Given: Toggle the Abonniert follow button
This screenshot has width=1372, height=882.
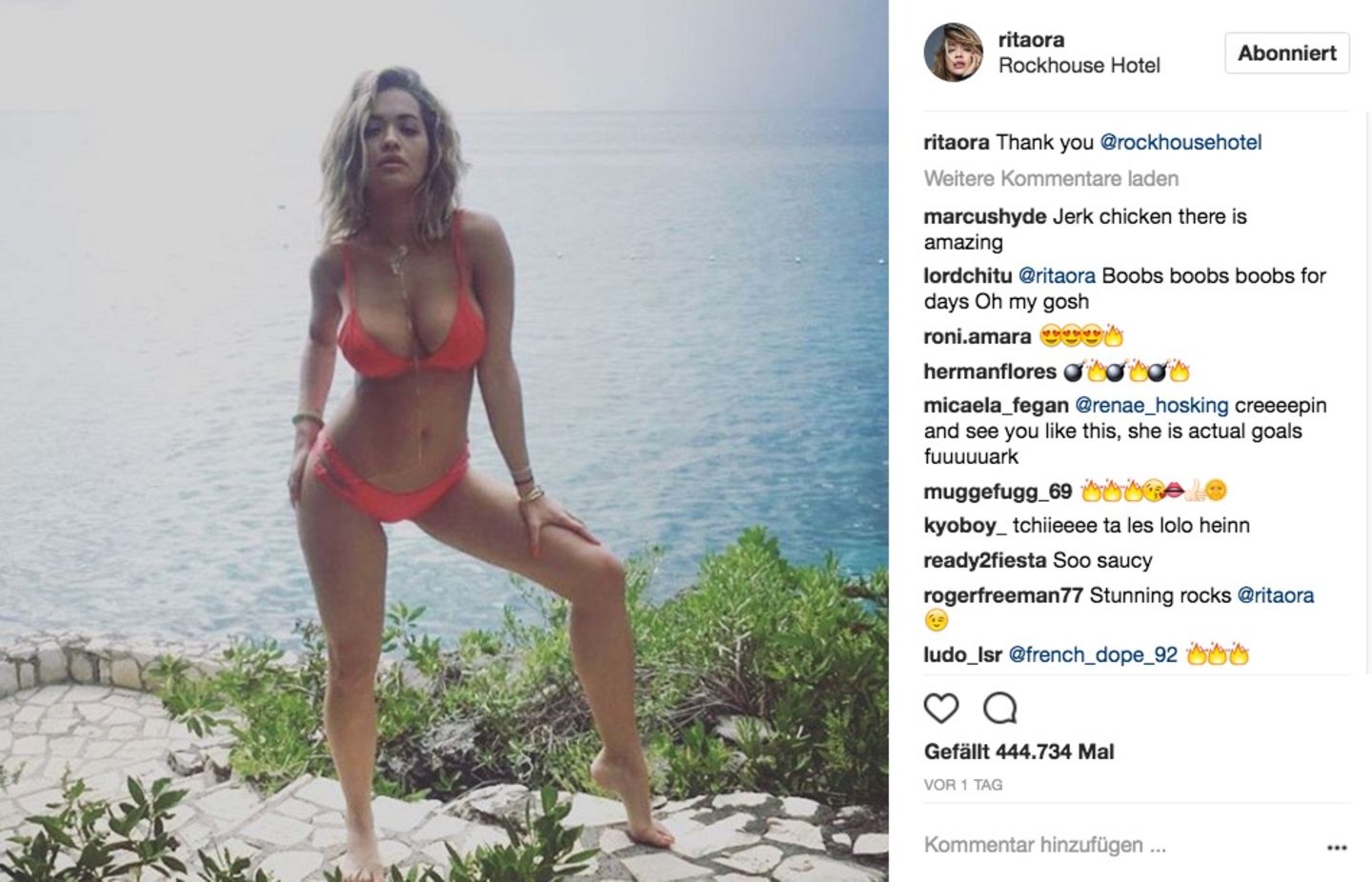Looking at the screenshot, I should point(1286,53).
